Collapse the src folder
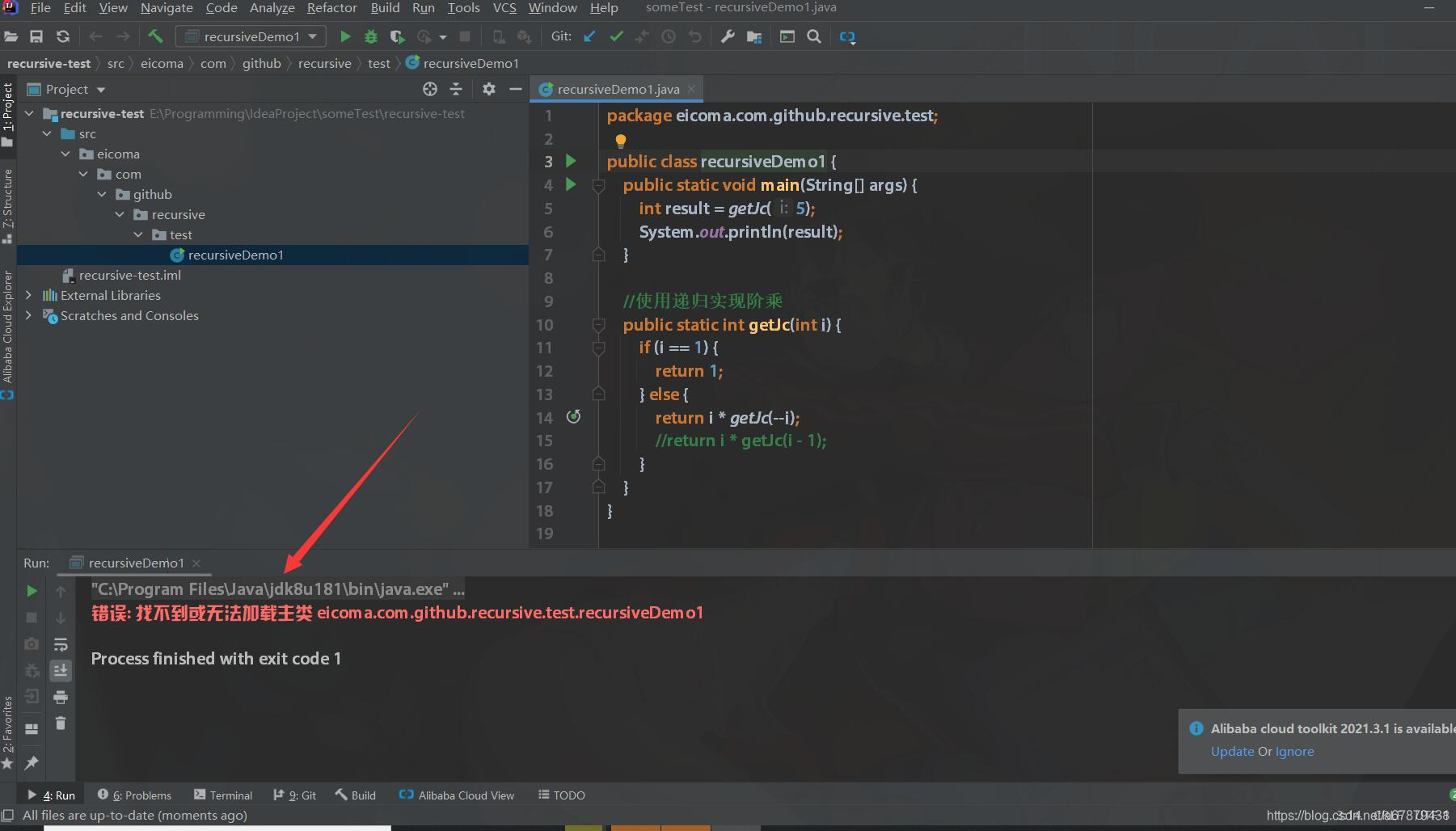Viewport: 1456px width, 831px height. [47, 133]
